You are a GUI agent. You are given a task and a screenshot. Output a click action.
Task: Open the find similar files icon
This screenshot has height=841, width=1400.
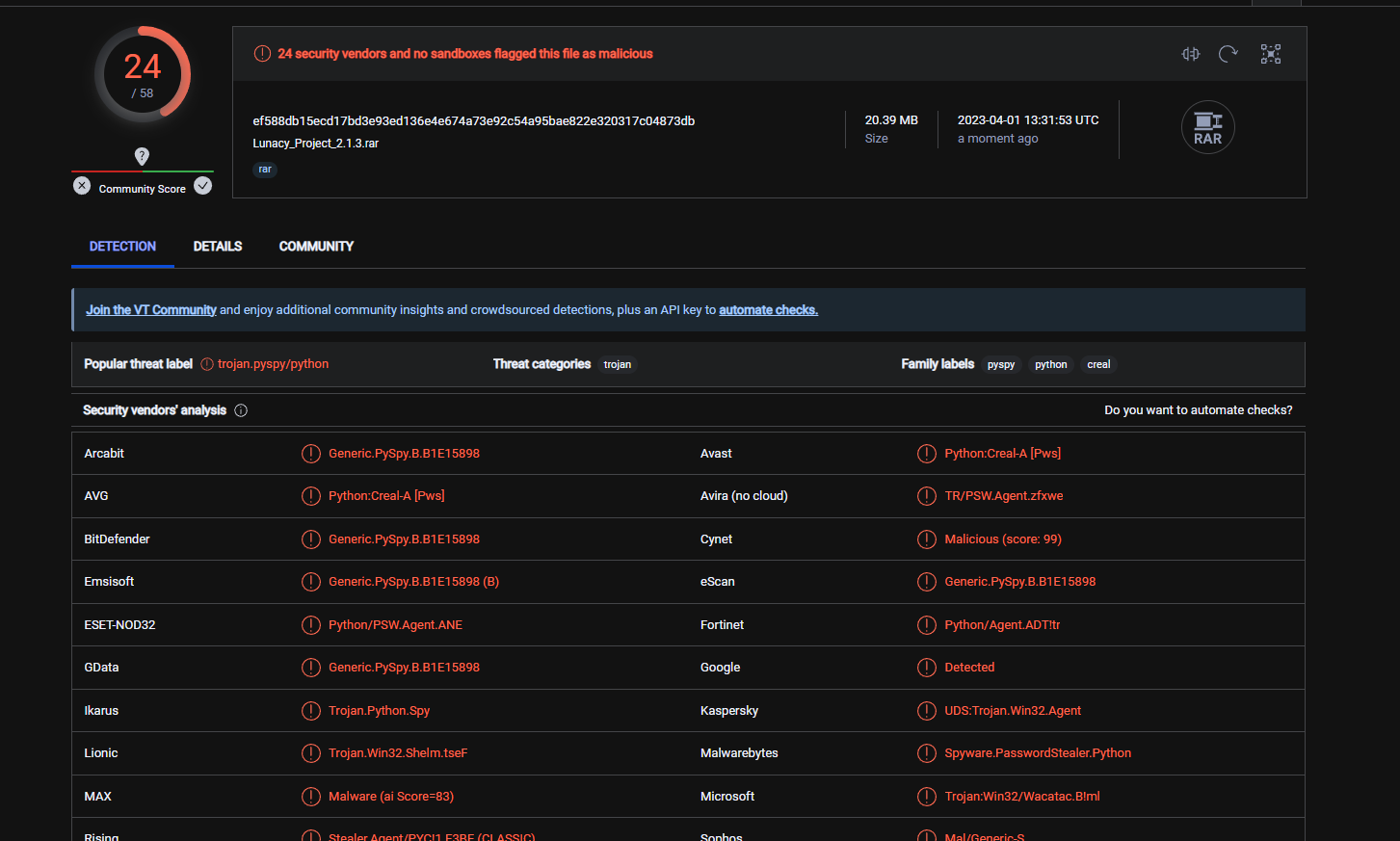point(1191,54)
